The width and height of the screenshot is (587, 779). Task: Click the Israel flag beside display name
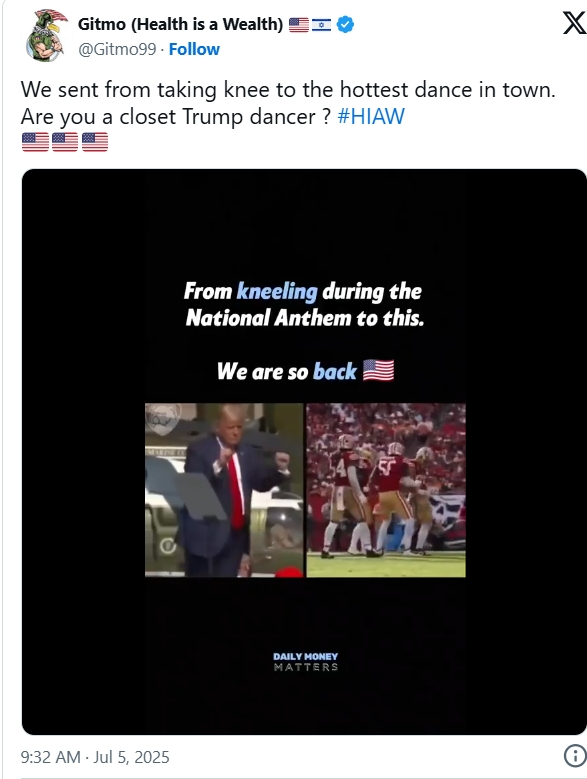[x=321, y=24]
